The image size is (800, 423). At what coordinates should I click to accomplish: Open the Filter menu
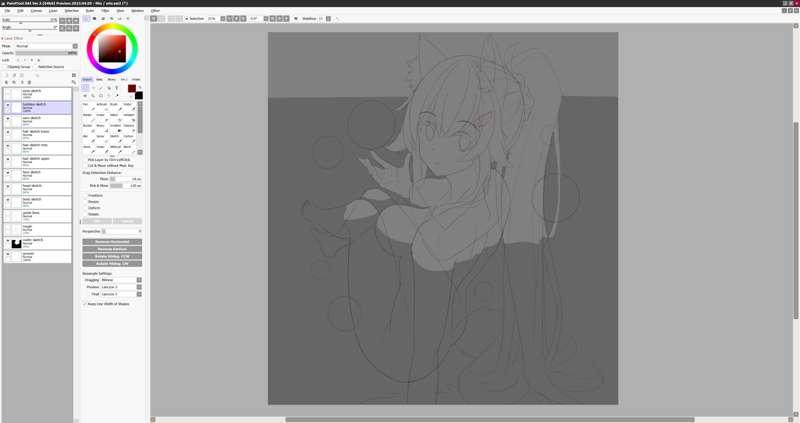(105, 11)
